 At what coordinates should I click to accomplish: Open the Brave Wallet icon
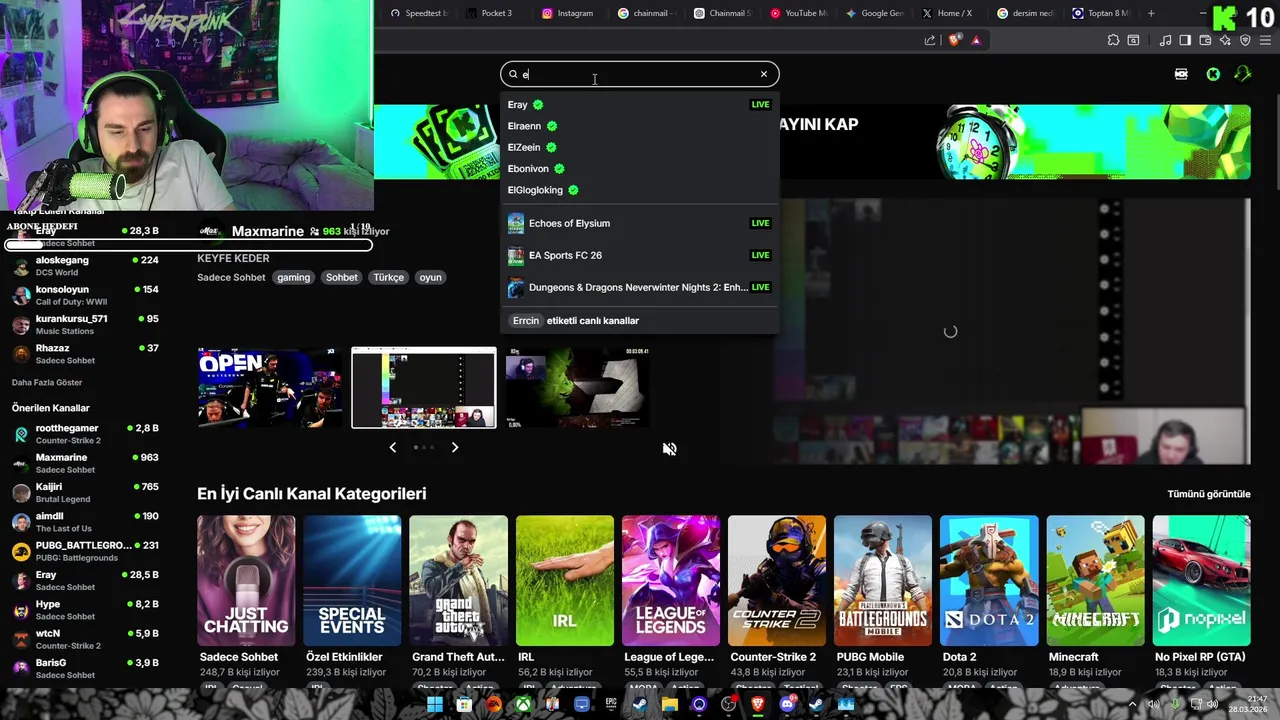point(1205,40)
